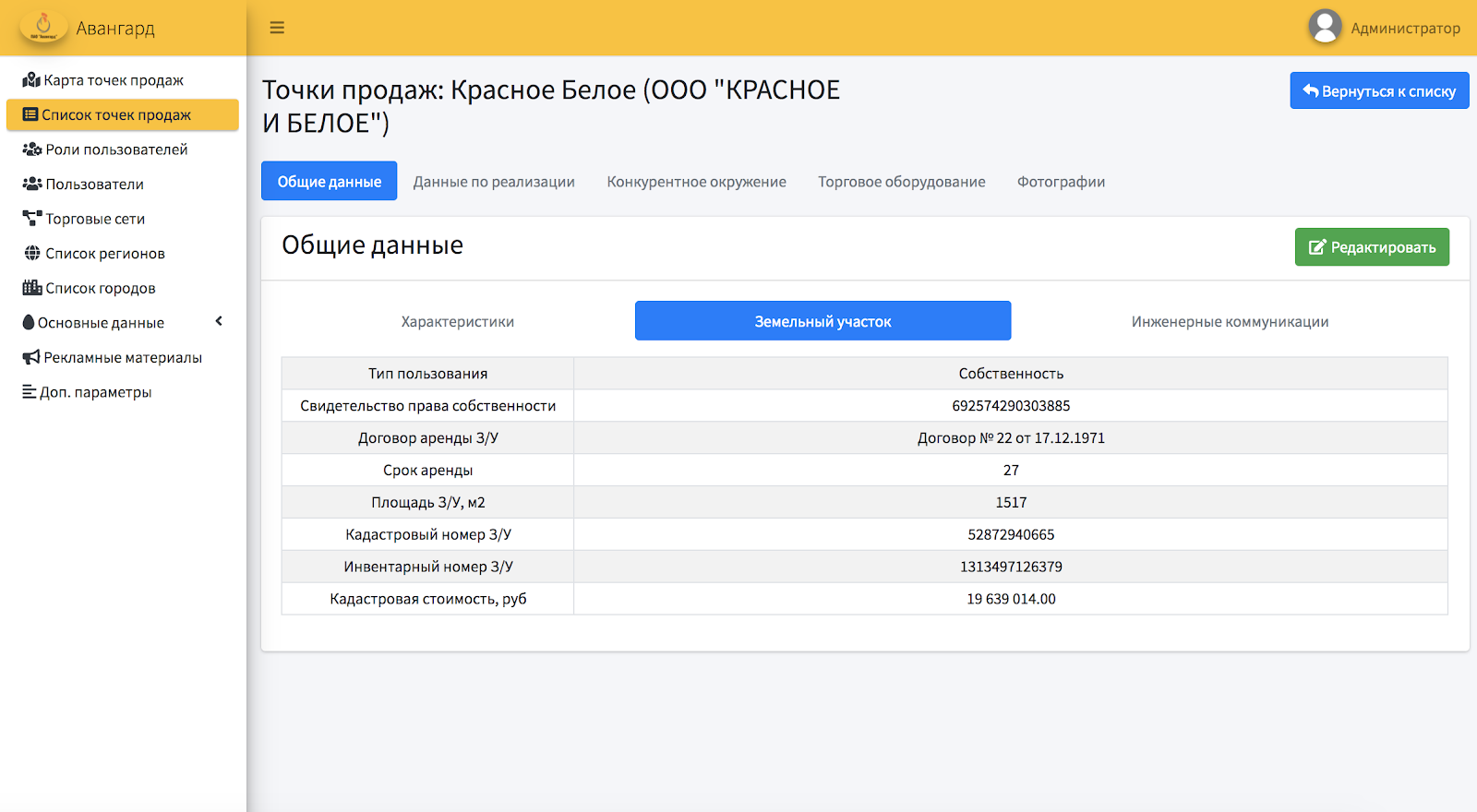Click the city icon beside Список городов

click(32, 288)
